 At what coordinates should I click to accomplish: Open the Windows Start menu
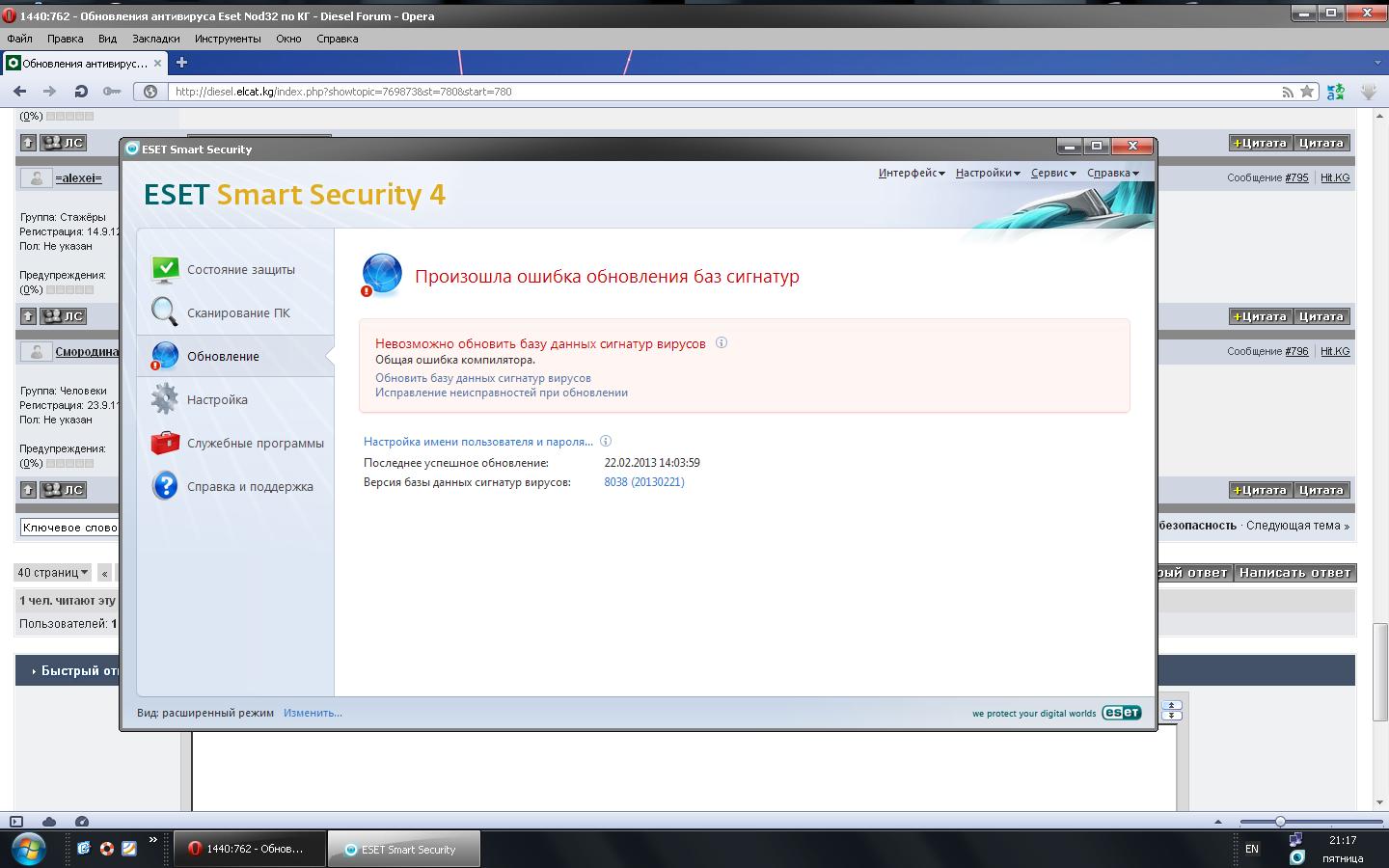click(x=27, y=849)
